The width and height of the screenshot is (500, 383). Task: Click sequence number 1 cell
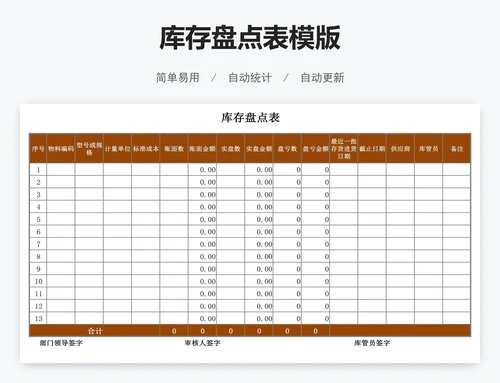38,170
